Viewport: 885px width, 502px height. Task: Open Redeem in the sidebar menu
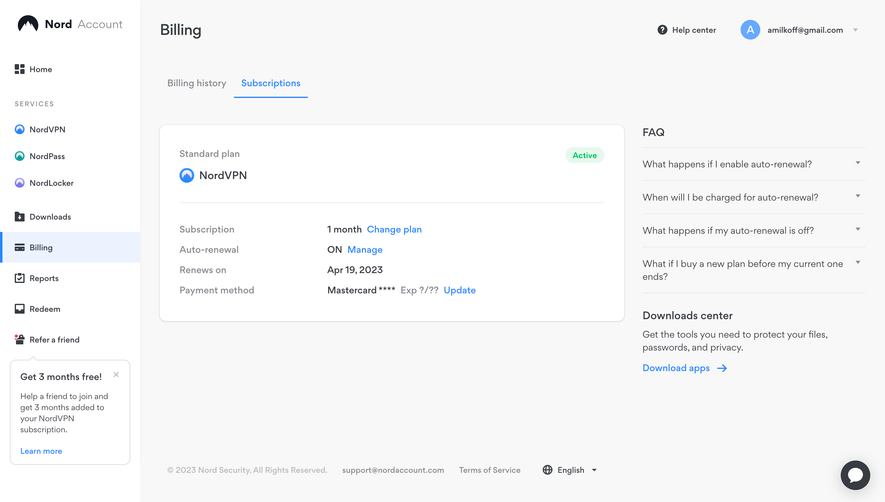click(x=45, y=309)
